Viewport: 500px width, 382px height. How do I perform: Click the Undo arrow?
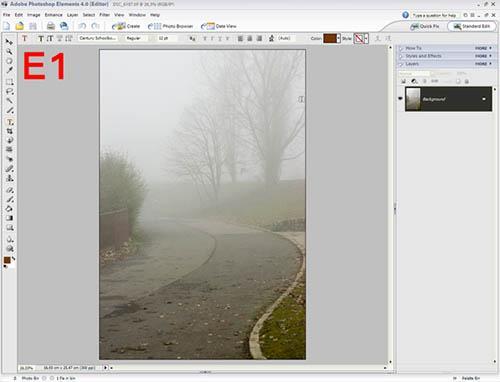click(x=82, y=26)
